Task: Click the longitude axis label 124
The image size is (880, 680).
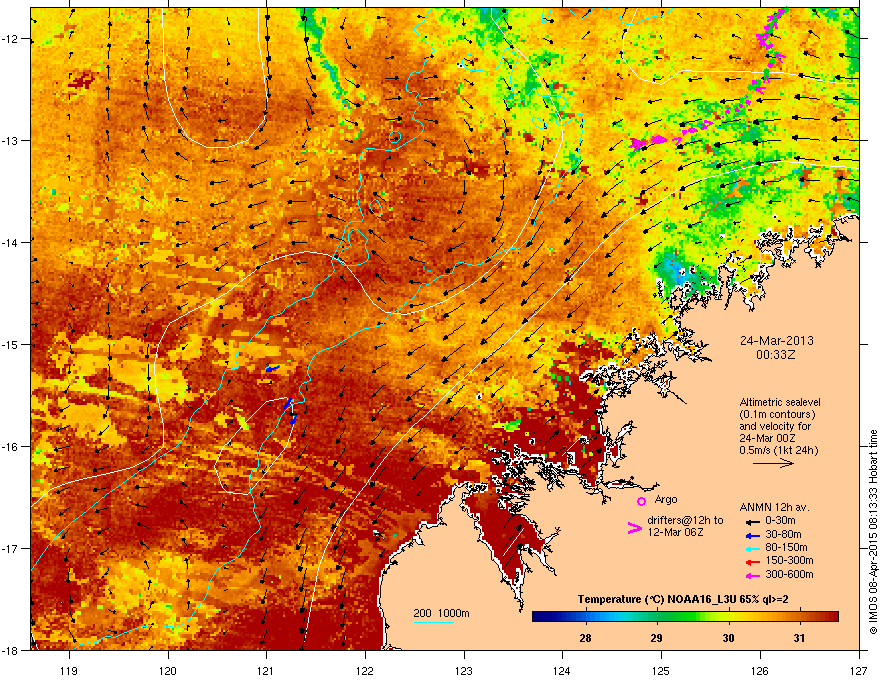Action: [562, 671]
